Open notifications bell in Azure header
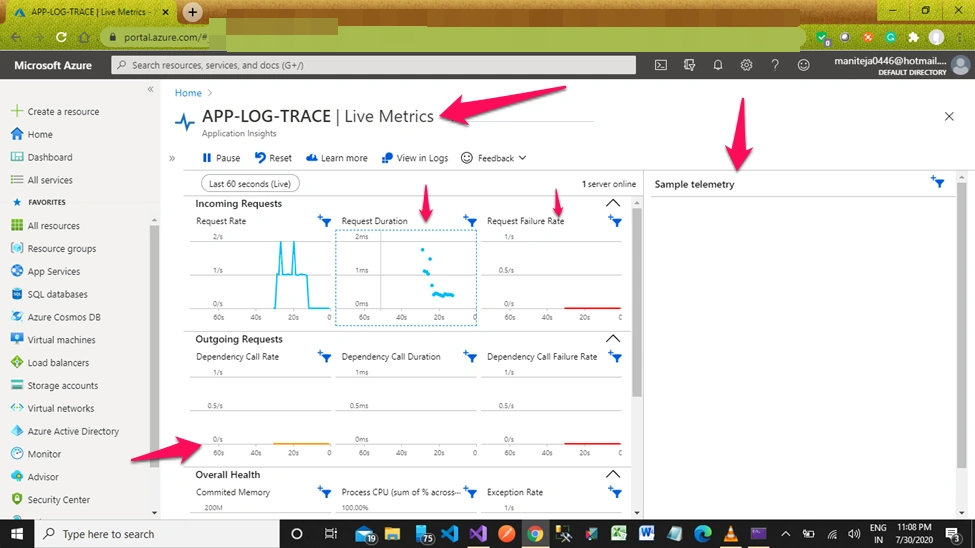Screen dimensions: 975x548 718,65
